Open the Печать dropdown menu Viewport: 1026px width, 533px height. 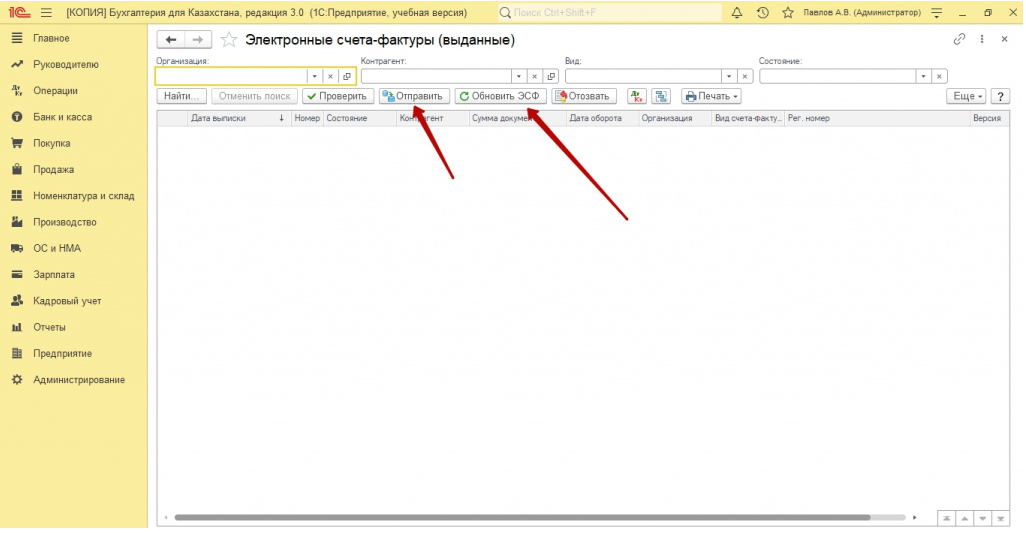711,96
